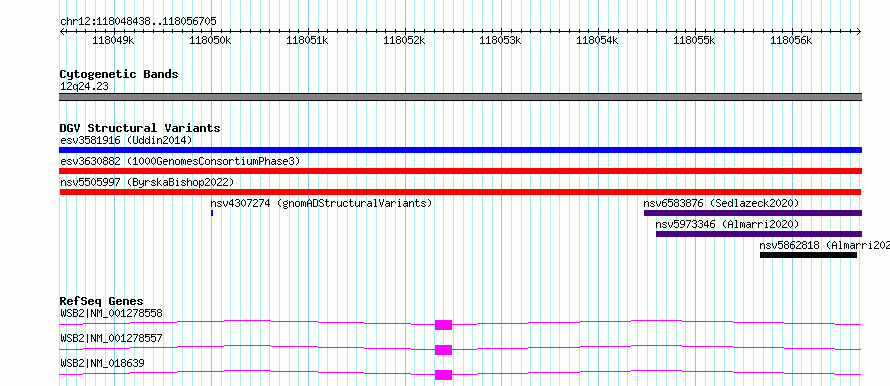Select the small nsv4307274 gnomAD variant marker
890x386 pixels.
pos(212,213)
